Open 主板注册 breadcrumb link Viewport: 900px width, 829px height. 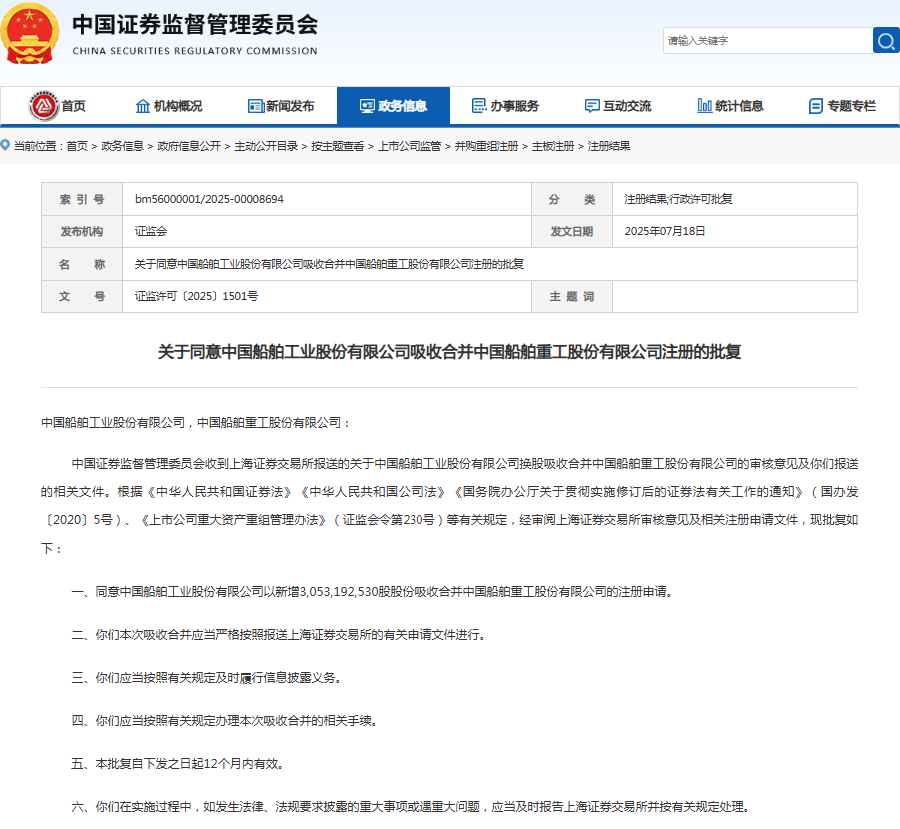tap(552, 146)
